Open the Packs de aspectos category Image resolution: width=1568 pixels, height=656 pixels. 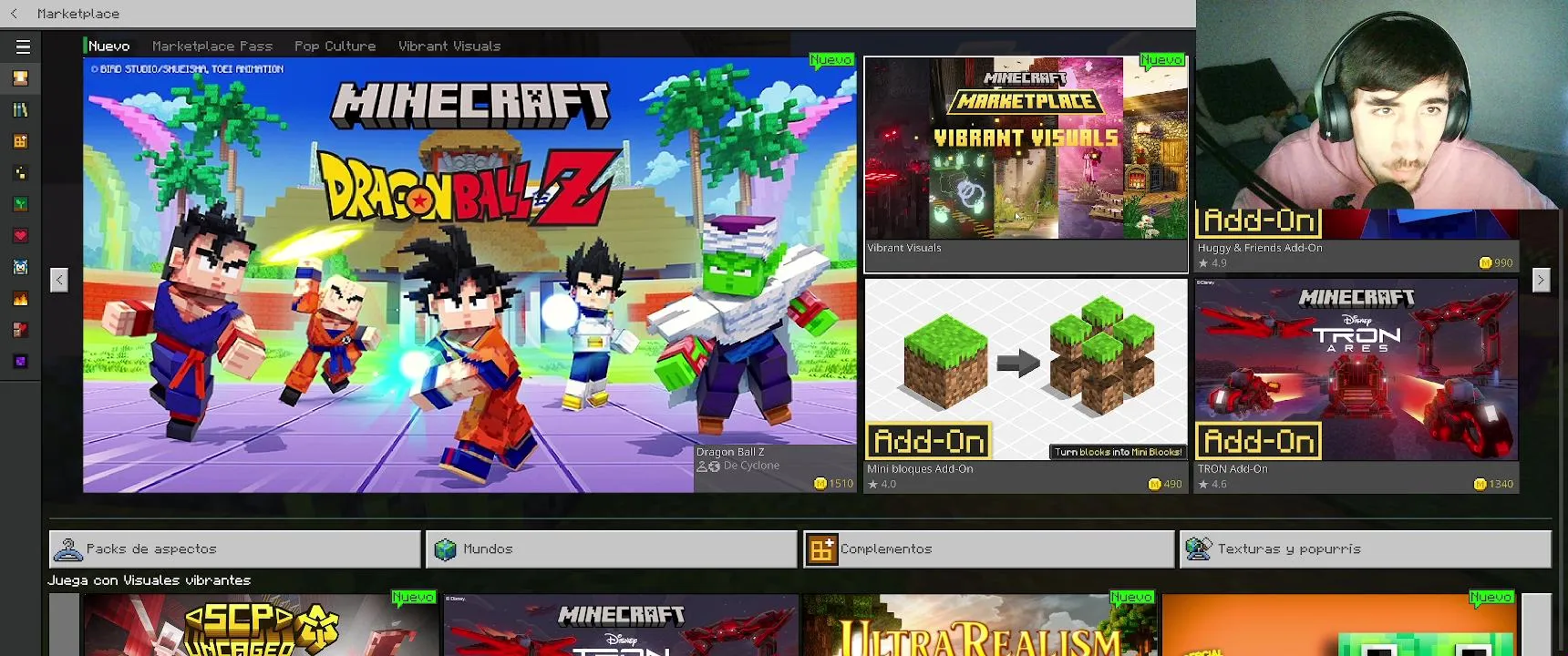point(235,549)
